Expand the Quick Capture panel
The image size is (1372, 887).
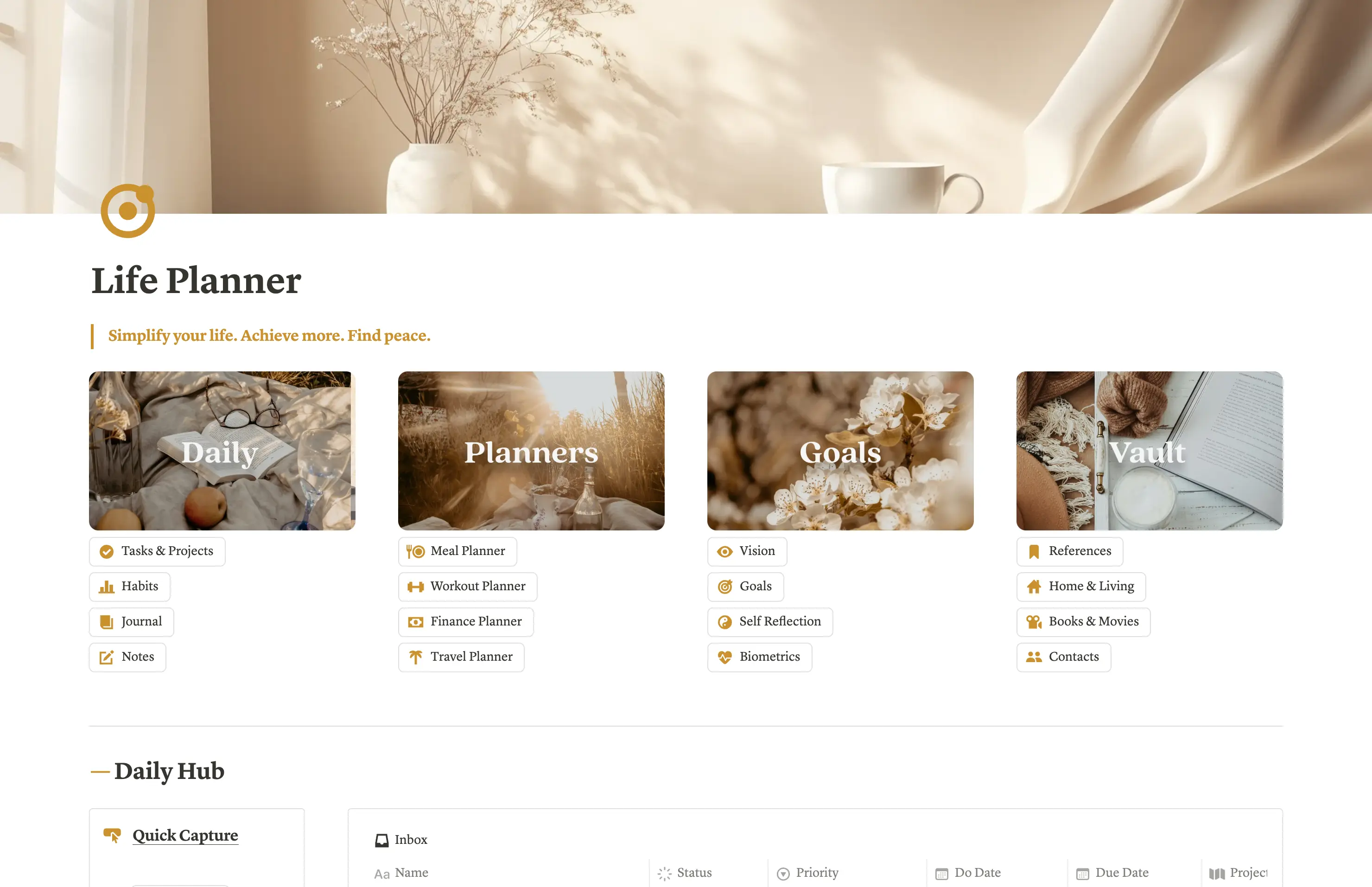click(185, 835)
